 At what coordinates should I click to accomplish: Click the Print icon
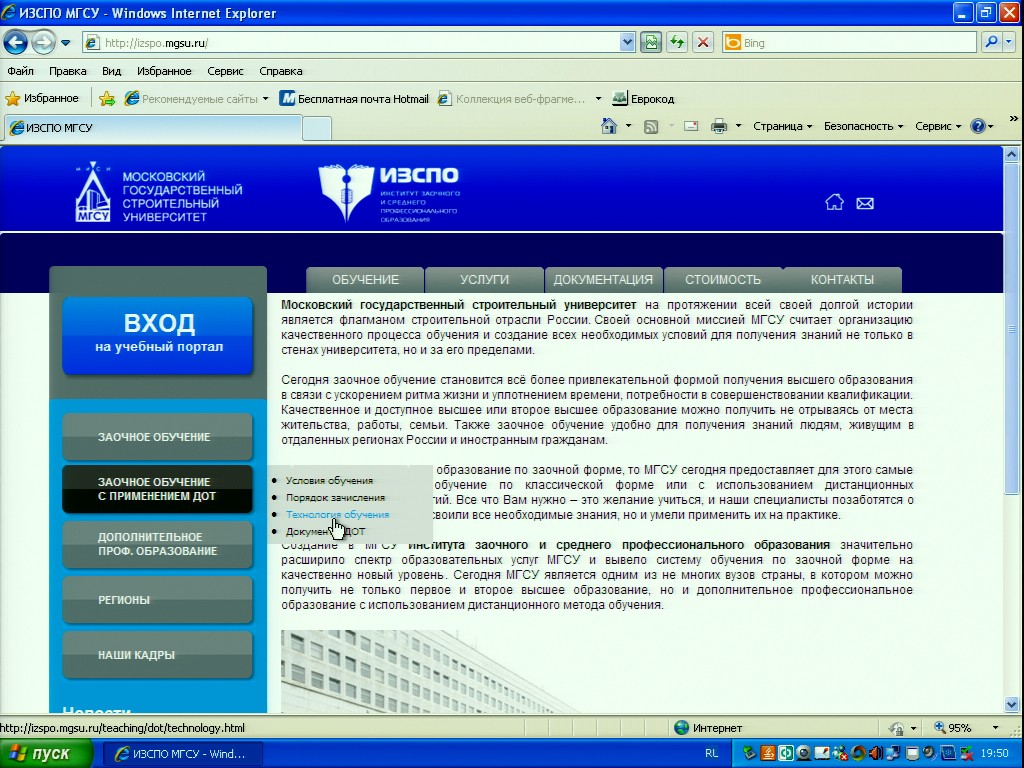718,126
